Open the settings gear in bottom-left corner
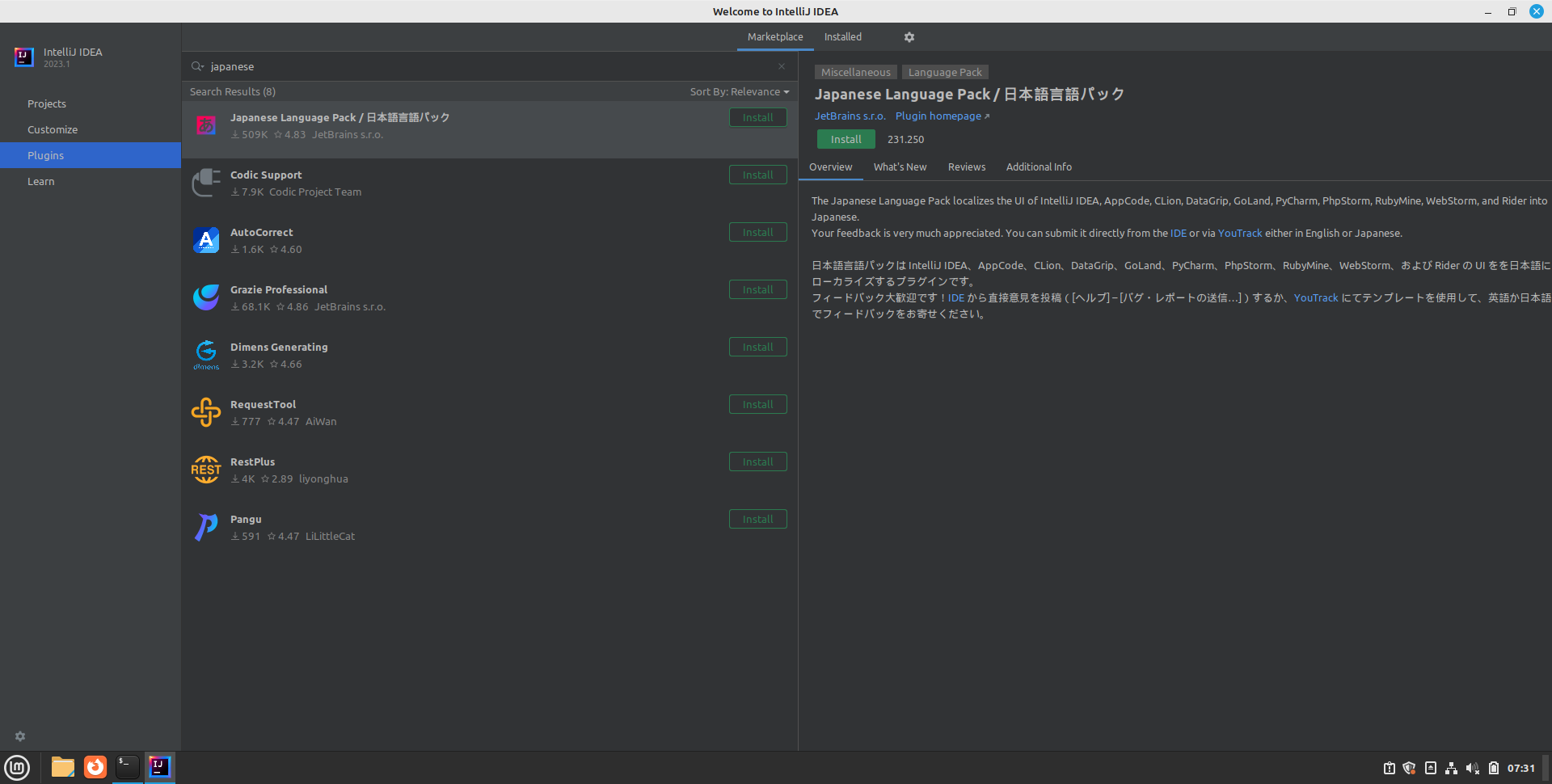 (x=19, y=736)
